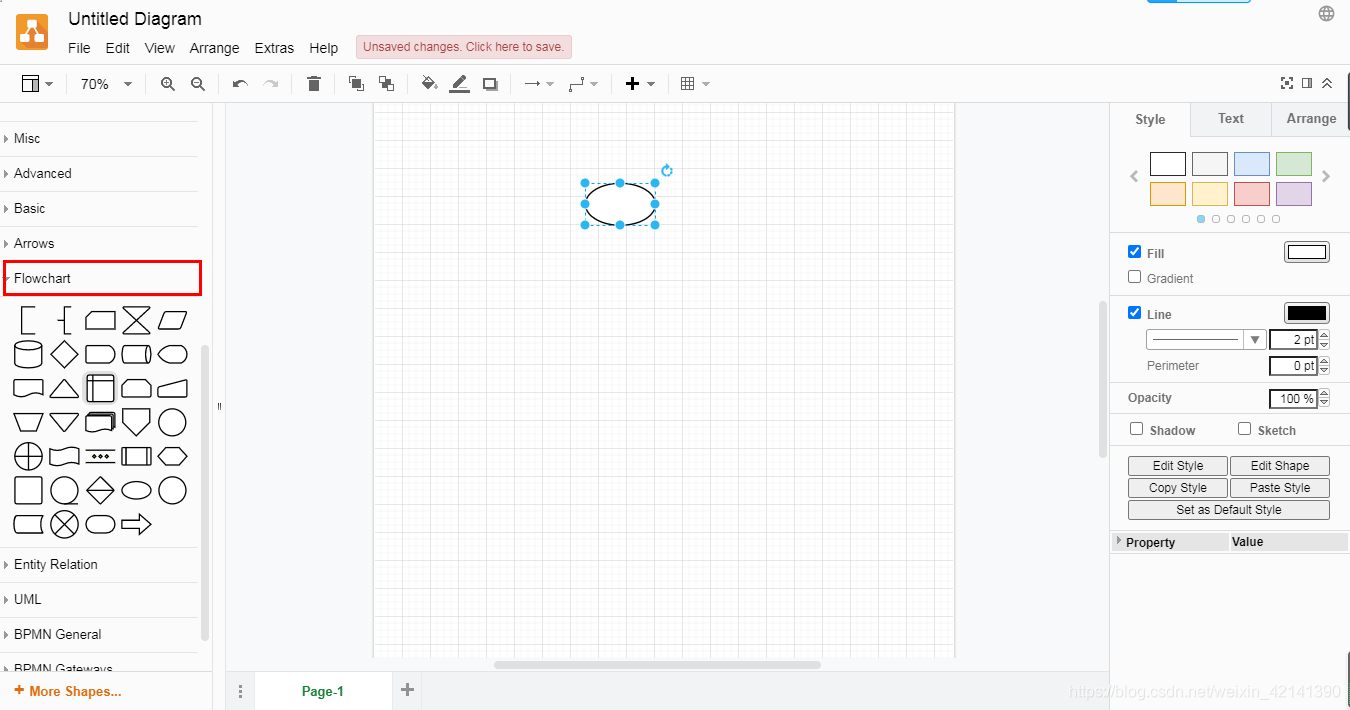Click the draw.io app logo
Image resolution: width=1350 pixels, height=710 pixels.
coord(32,32)
